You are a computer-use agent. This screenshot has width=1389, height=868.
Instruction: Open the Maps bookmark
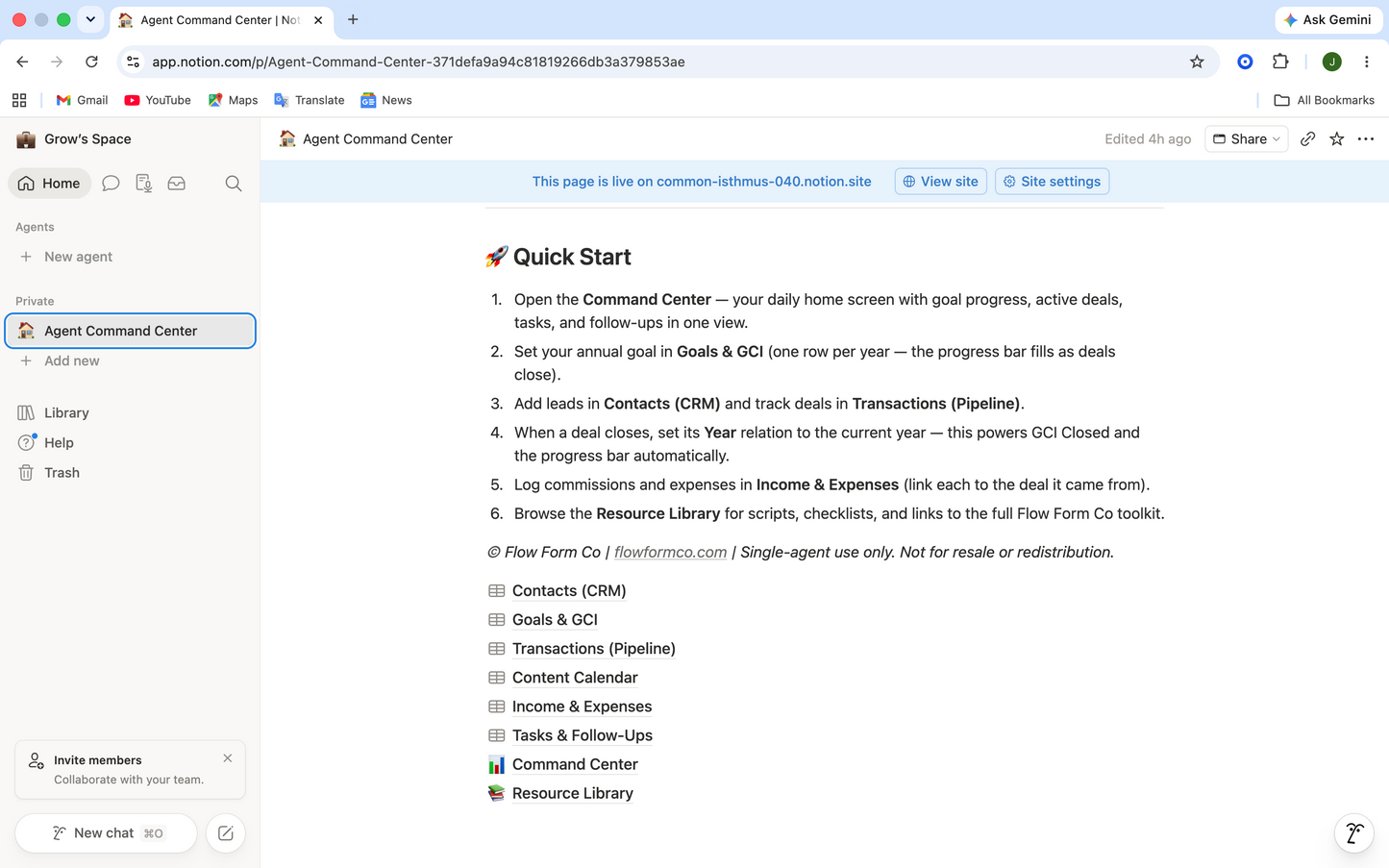click(233, 100)
